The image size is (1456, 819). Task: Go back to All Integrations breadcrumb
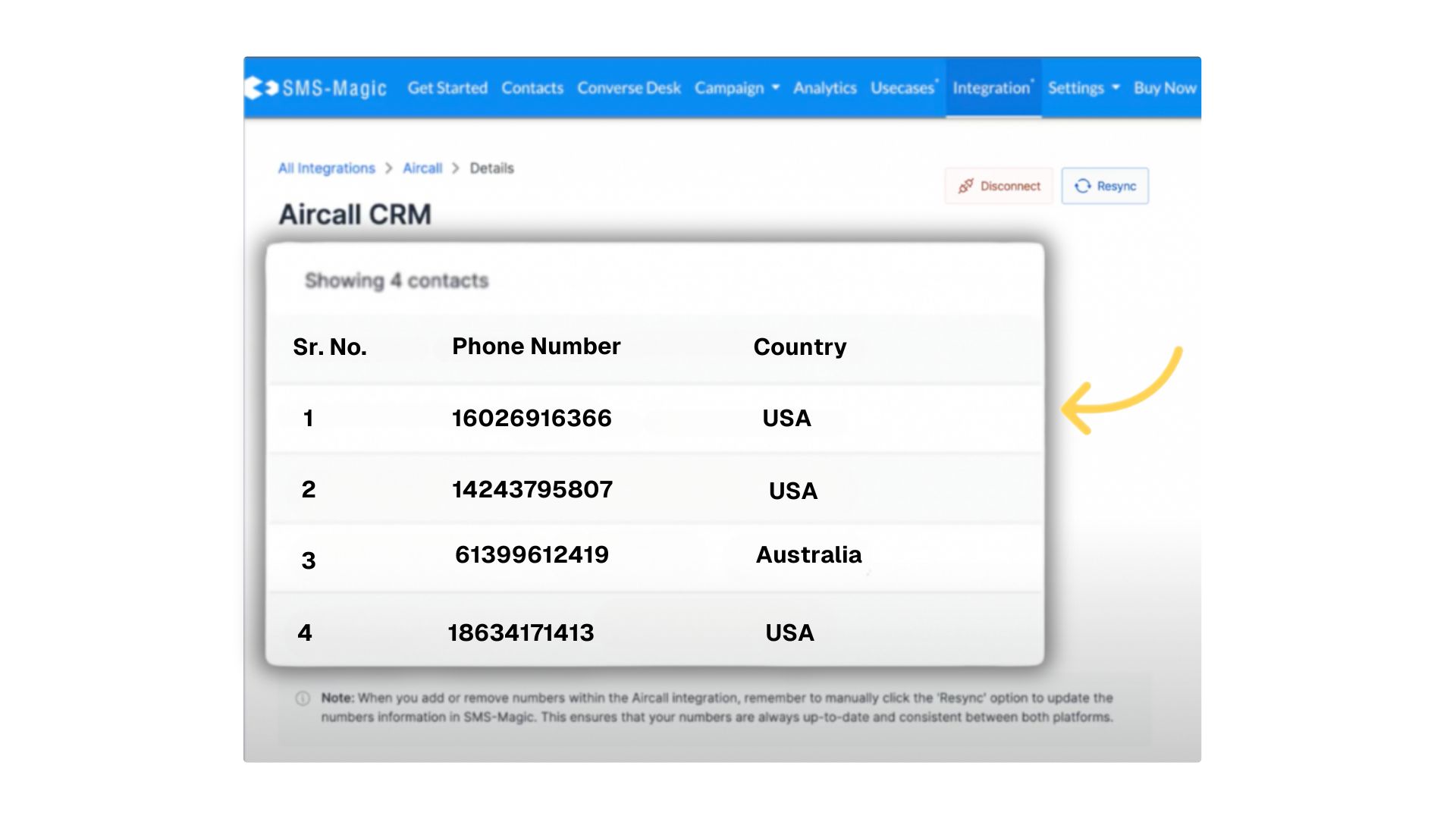326,168
